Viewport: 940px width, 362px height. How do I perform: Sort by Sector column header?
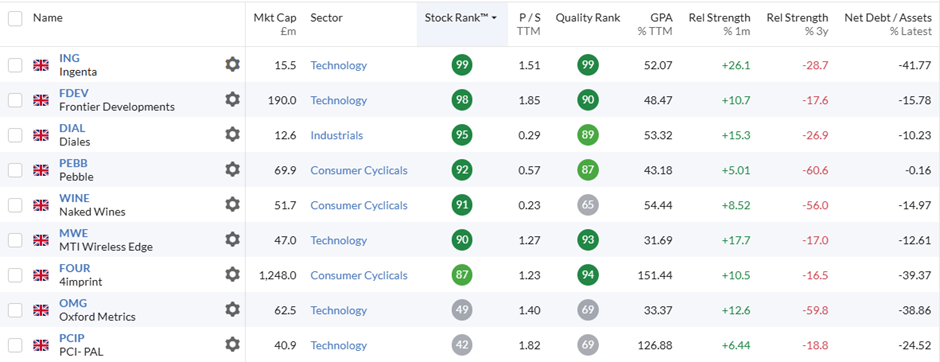[x=326, y=18]
